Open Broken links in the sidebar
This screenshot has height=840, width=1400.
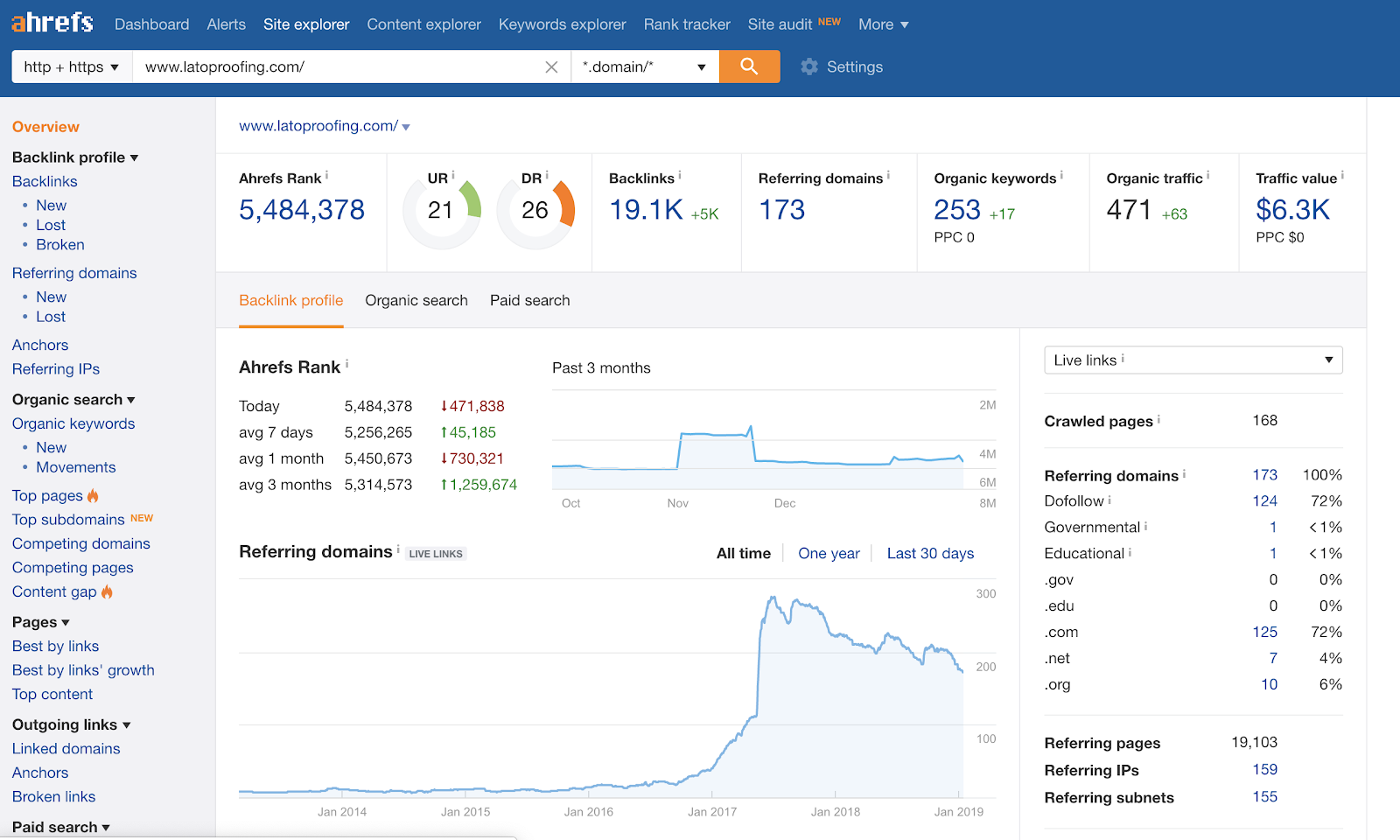(54, 797)
